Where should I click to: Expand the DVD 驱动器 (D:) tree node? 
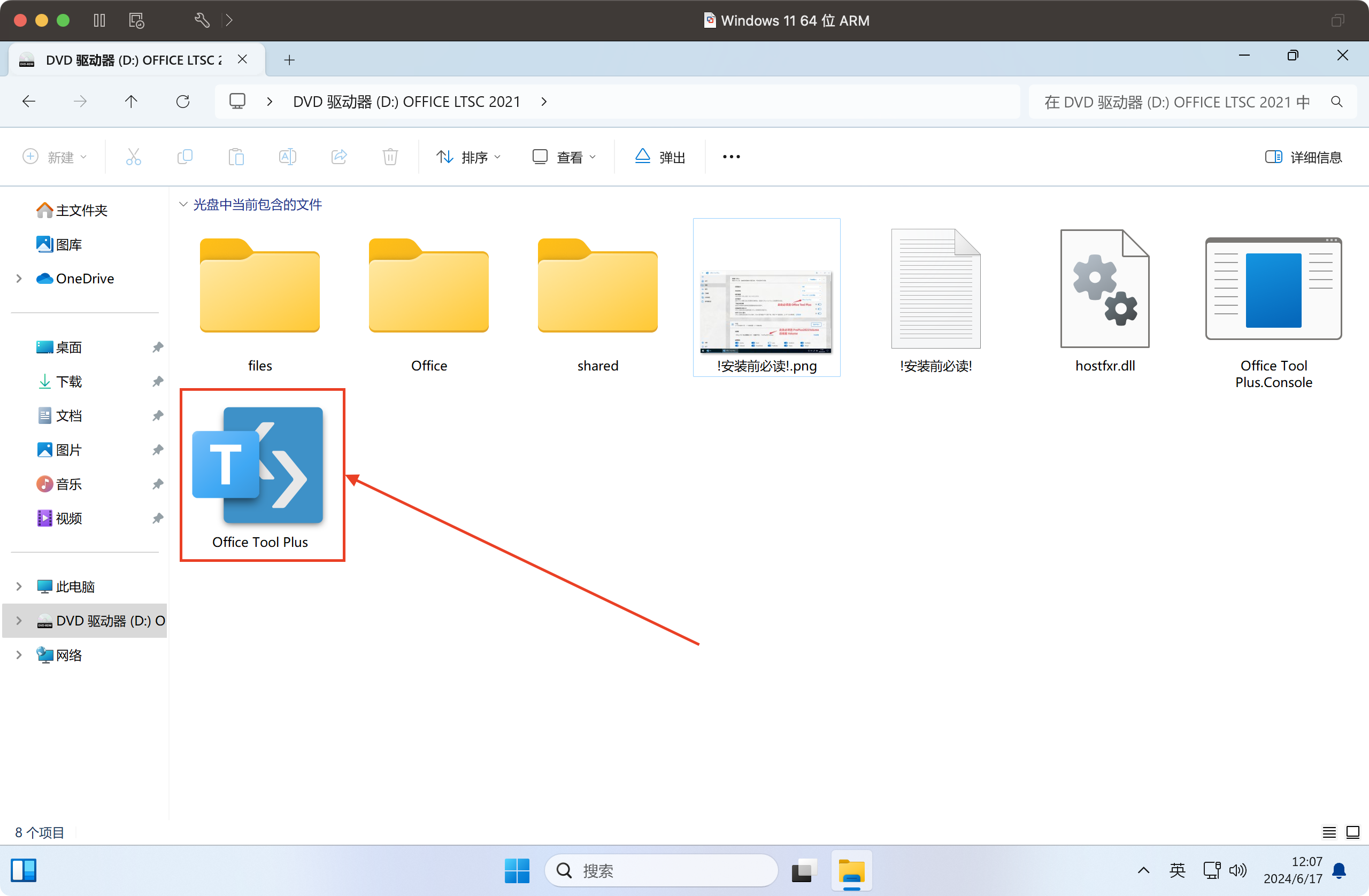click(19, 621)
